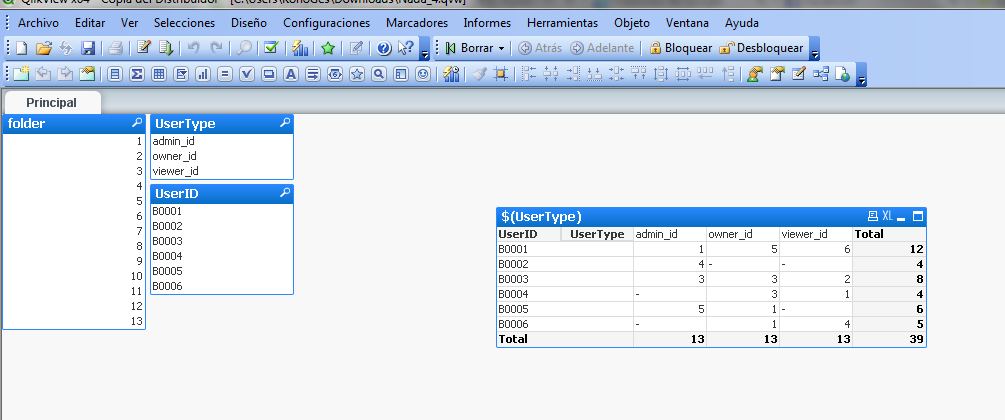Screen dimensions: 1005x420
Task: Open the Marcadores menu
Action: (417, 23)
